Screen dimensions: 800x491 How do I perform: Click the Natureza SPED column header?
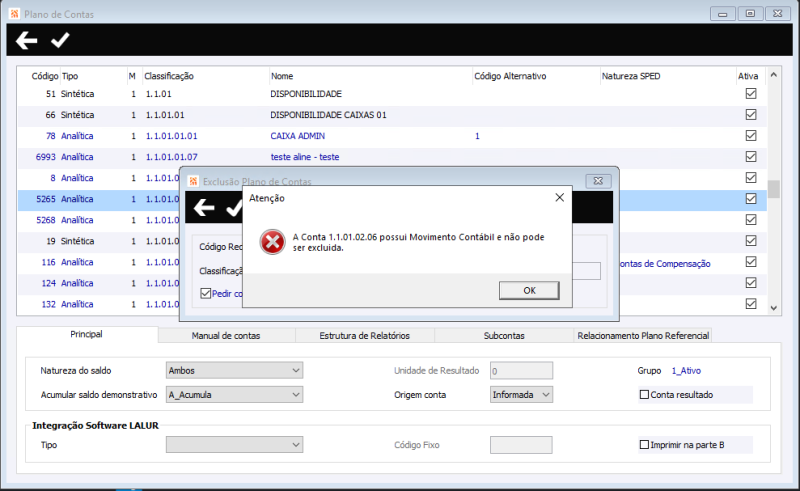pos(631,76)
